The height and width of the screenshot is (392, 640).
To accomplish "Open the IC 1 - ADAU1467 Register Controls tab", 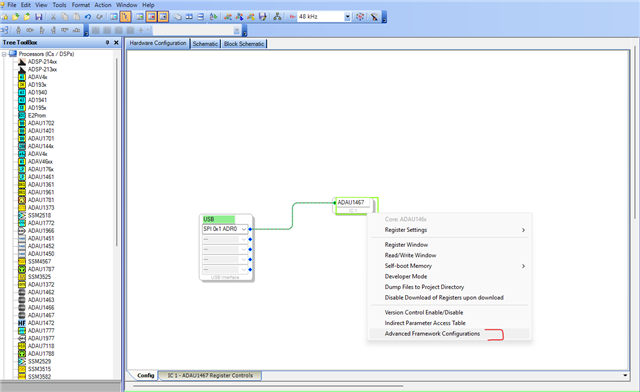I will pos(210,375).
